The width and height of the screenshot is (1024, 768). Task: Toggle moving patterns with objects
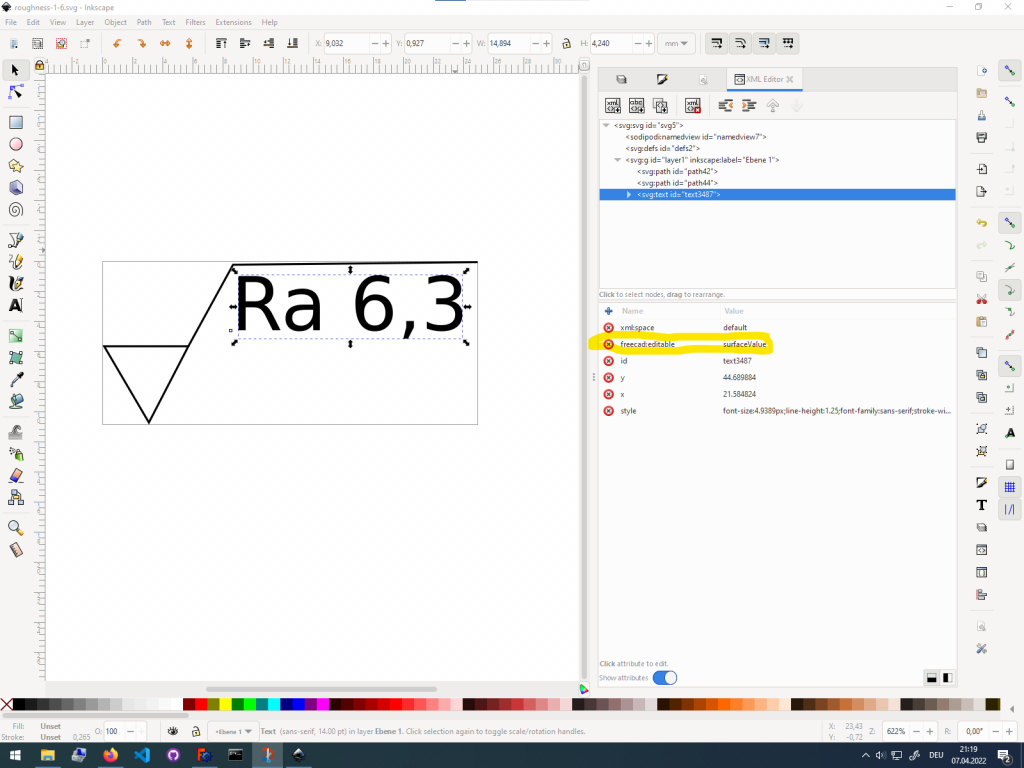(x=788, y=43)
